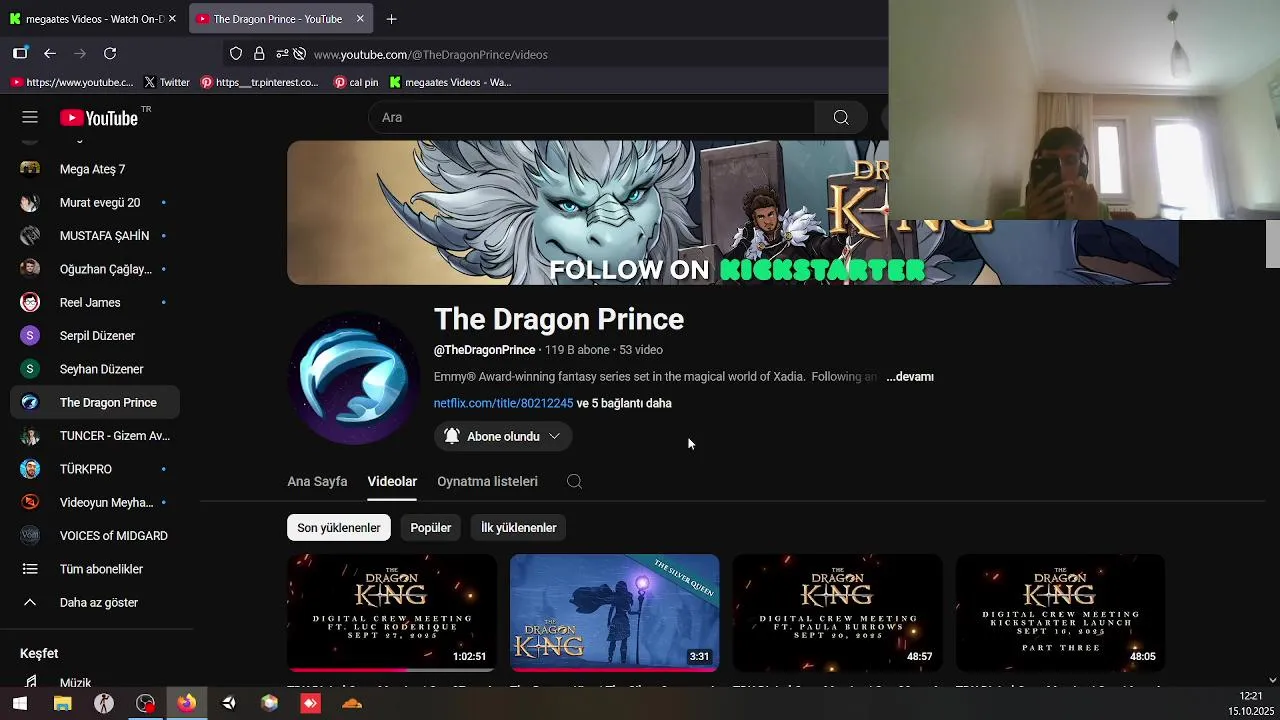Image resolution: width=1280 pixels, height=720 pixels.
Task: Click the search magnifier button
Action: 841,117
